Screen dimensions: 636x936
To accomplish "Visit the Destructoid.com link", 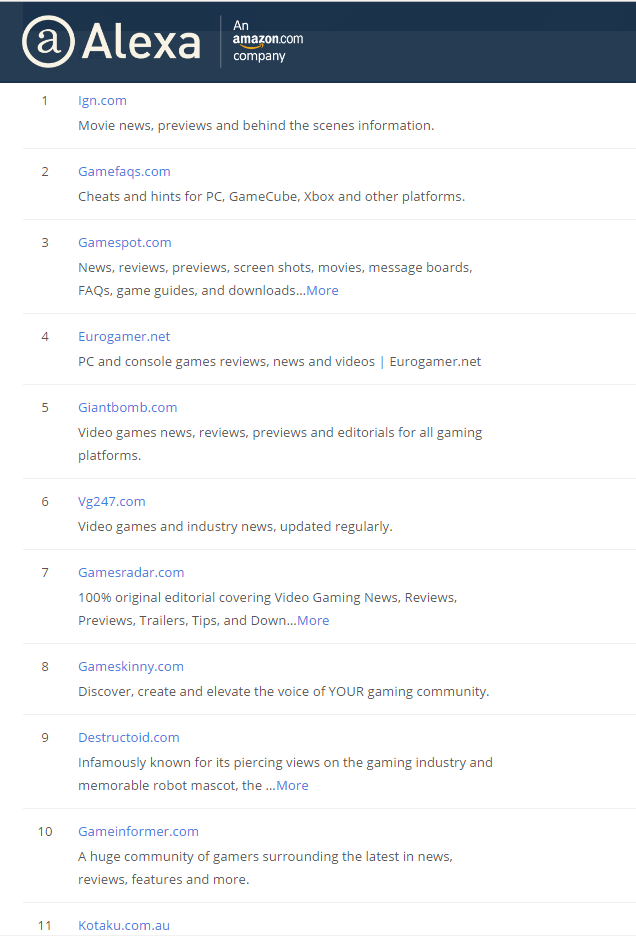I will coord(128,737).
